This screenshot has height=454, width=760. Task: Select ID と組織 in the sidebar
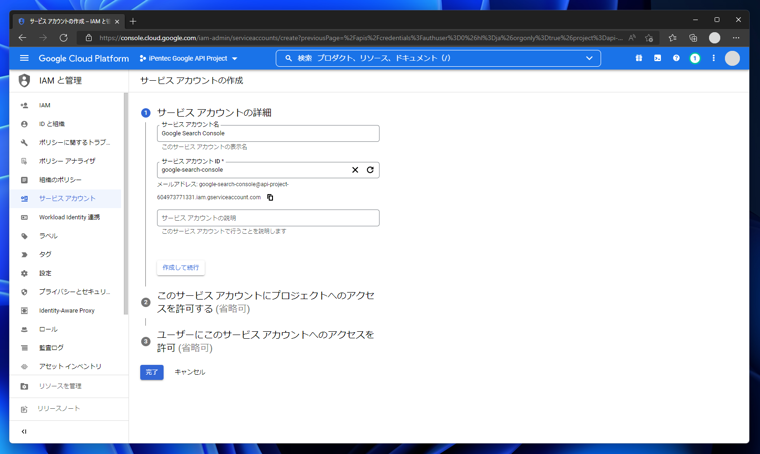coord(66,124)
